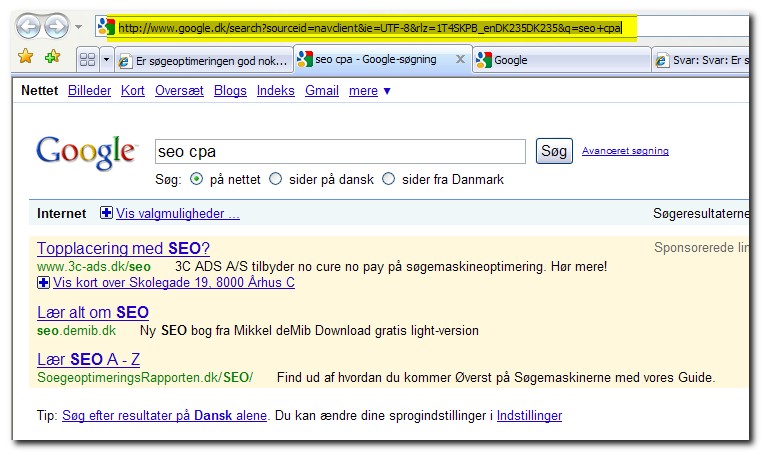Select the 'på nettet' radio button
761x452 pixels.
tap(196, 179)
